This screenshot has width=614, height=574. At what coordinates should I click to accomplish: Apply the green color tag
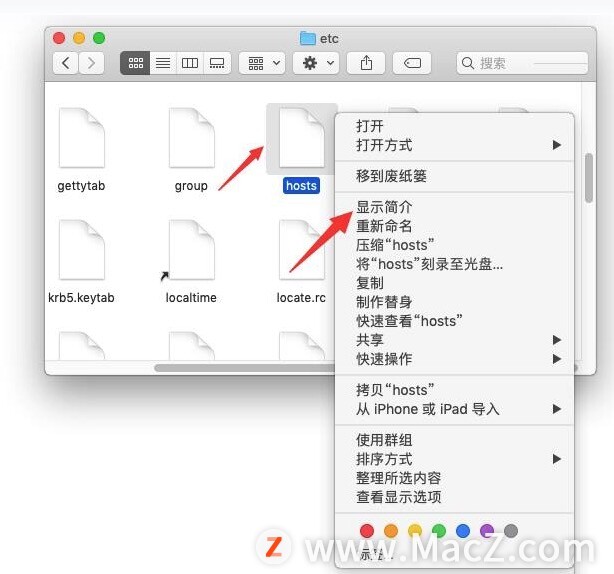tap(439, 531)
